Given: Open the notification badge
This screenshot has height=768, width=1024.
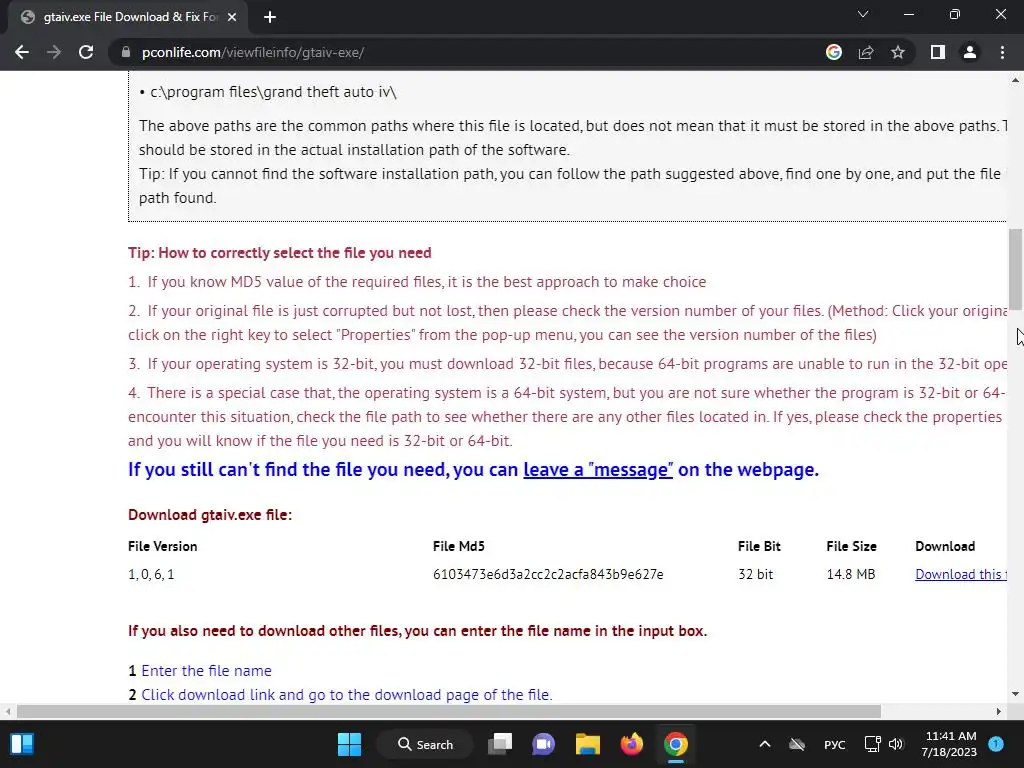Looking at the screenshot, I should click(996, 744).
